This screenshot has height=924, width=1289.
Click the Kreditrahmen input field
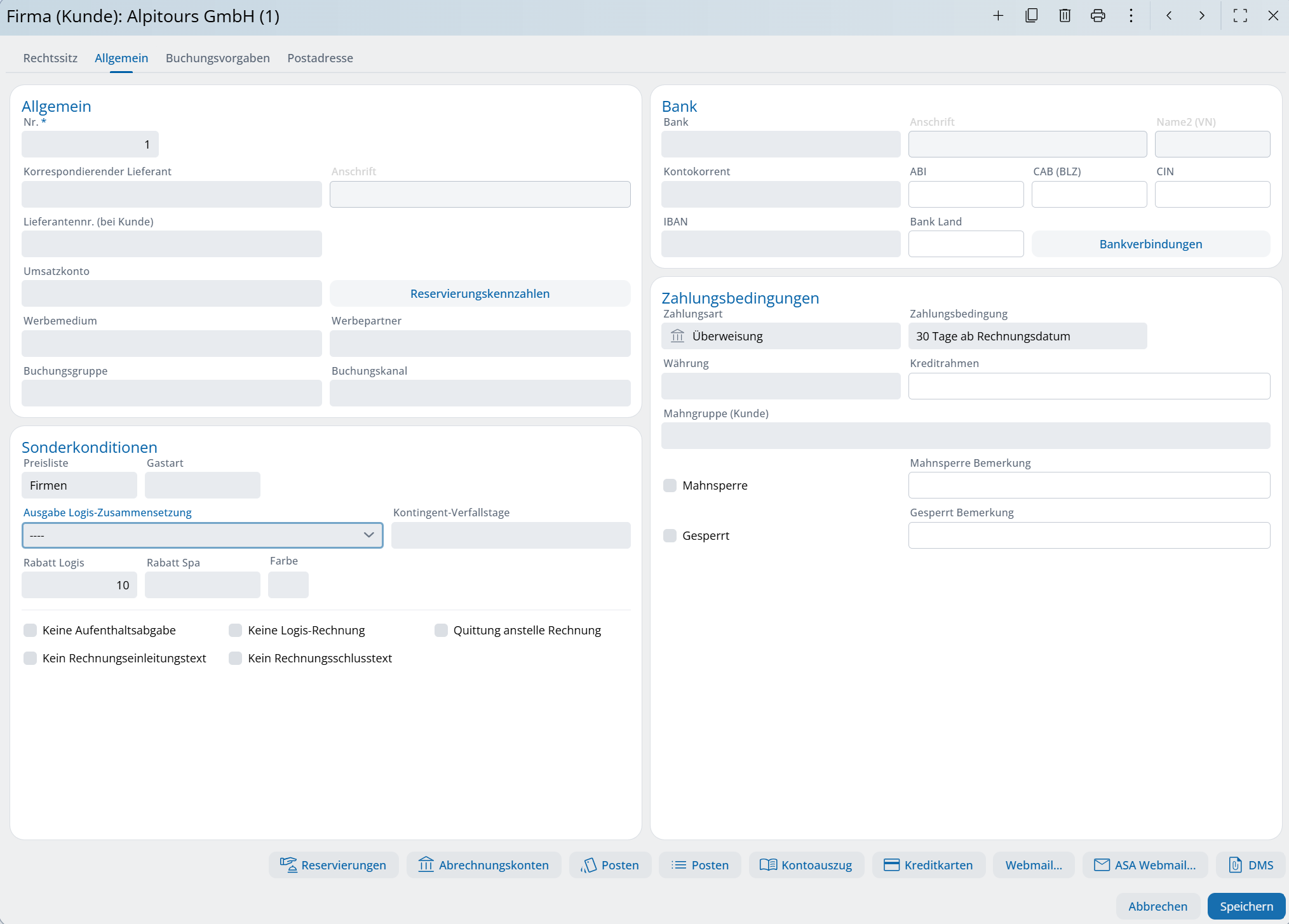point(1089,386)
